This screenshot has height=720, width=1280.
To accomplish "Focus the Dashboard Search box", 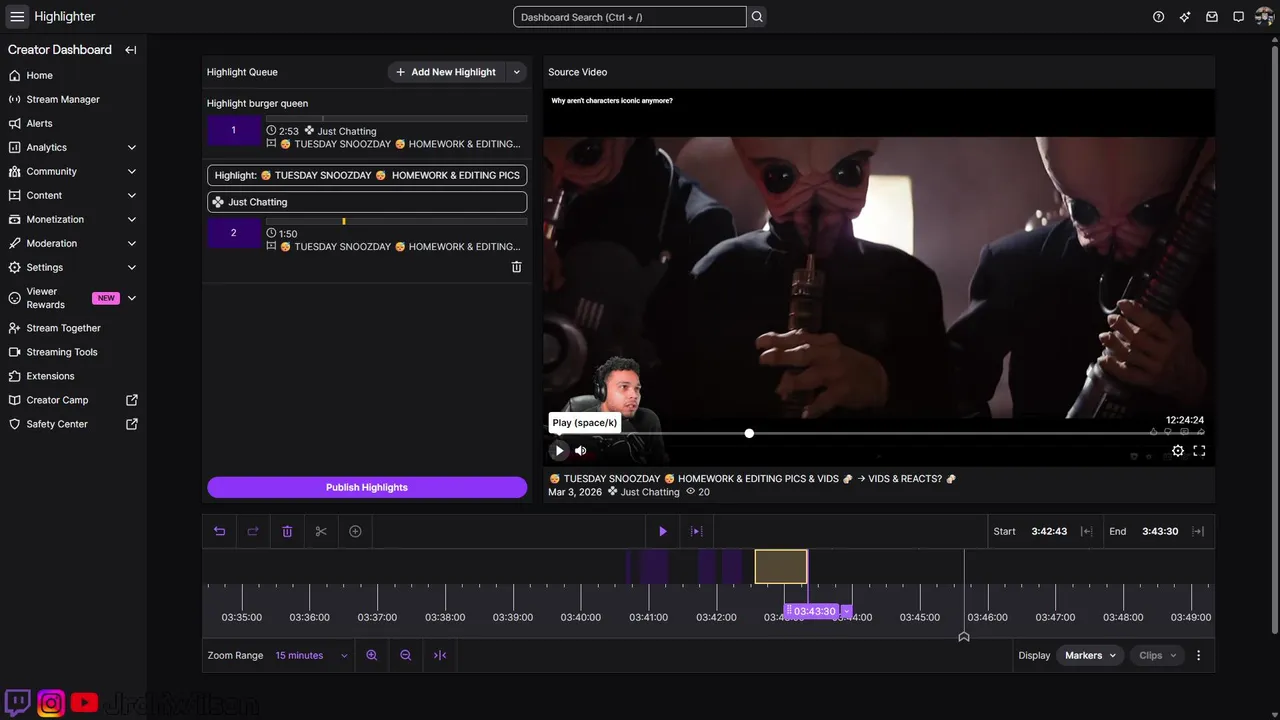I will click(x=630, y=17).
